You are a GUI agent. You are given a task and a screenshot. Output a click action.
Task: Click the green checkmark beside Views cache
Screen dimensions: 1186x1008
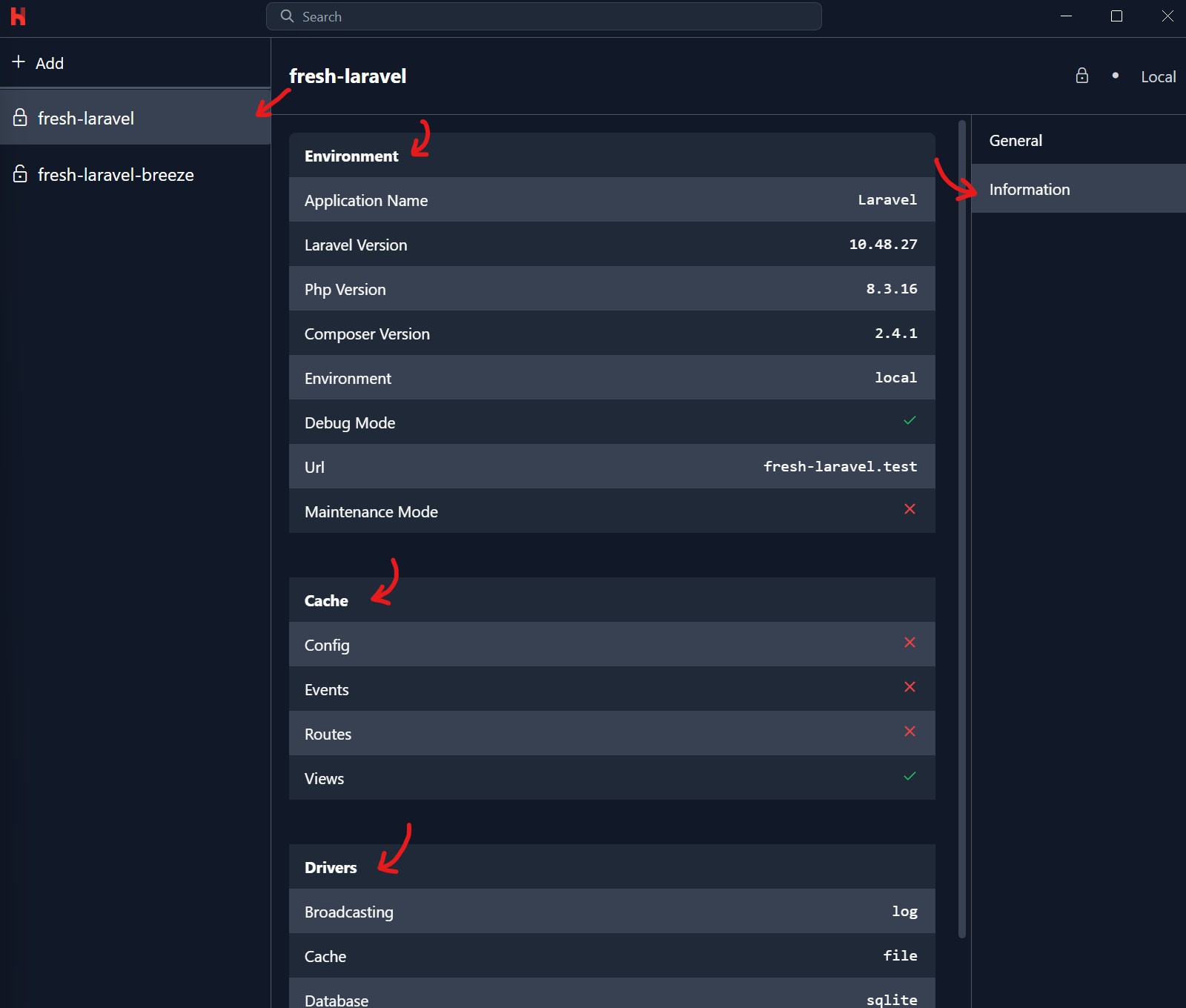(910, 777)
